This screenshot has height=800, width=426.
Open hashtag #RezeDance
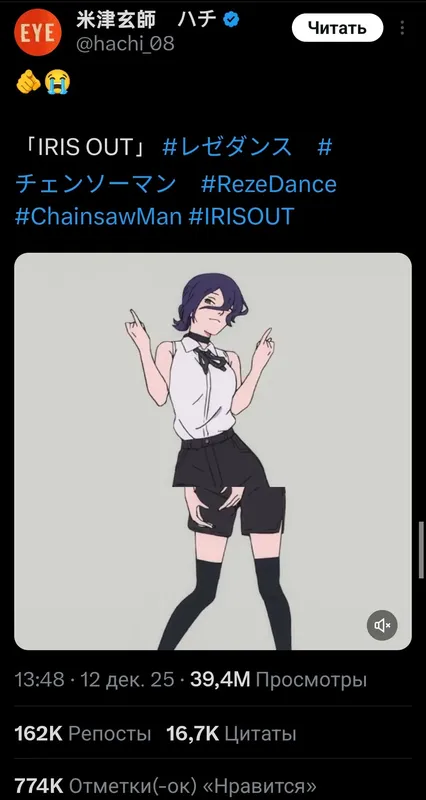tap(269, 184)
